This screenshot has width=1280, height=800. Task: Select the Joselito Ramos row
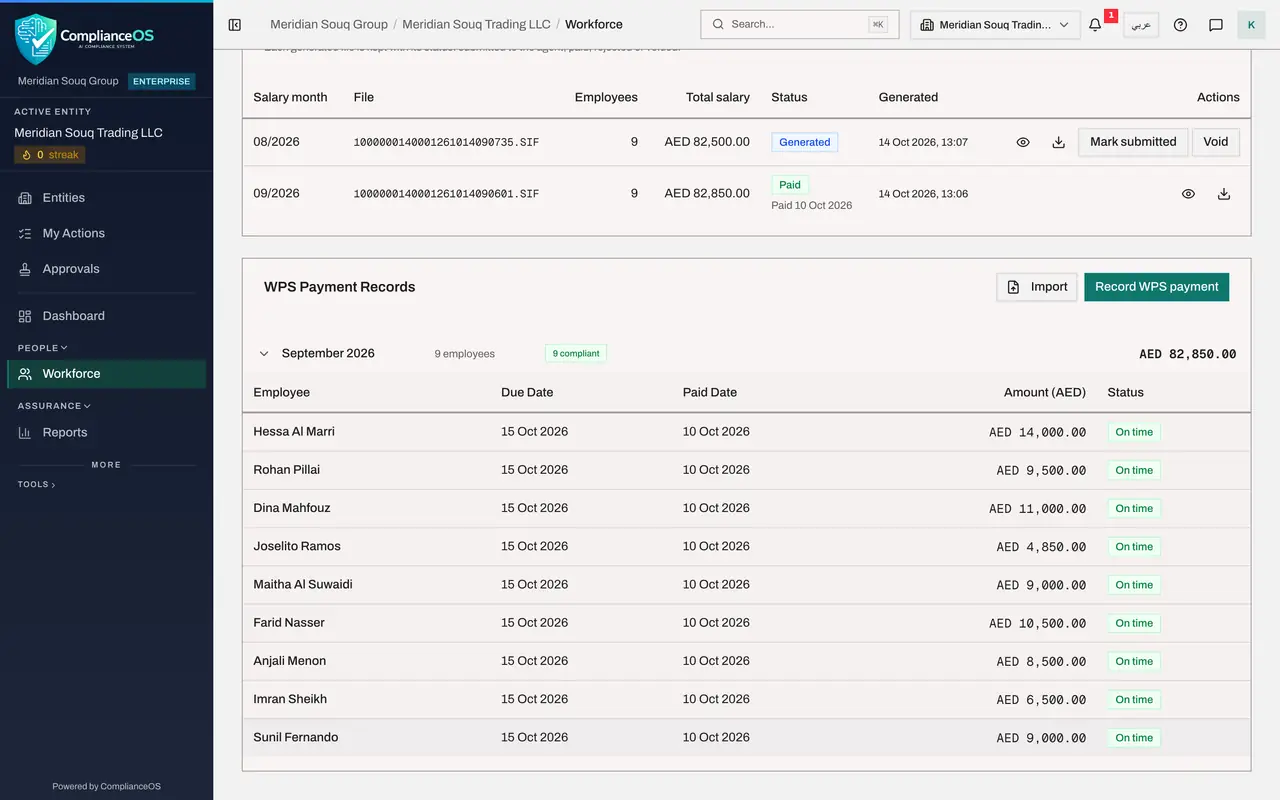coord(746,547)
